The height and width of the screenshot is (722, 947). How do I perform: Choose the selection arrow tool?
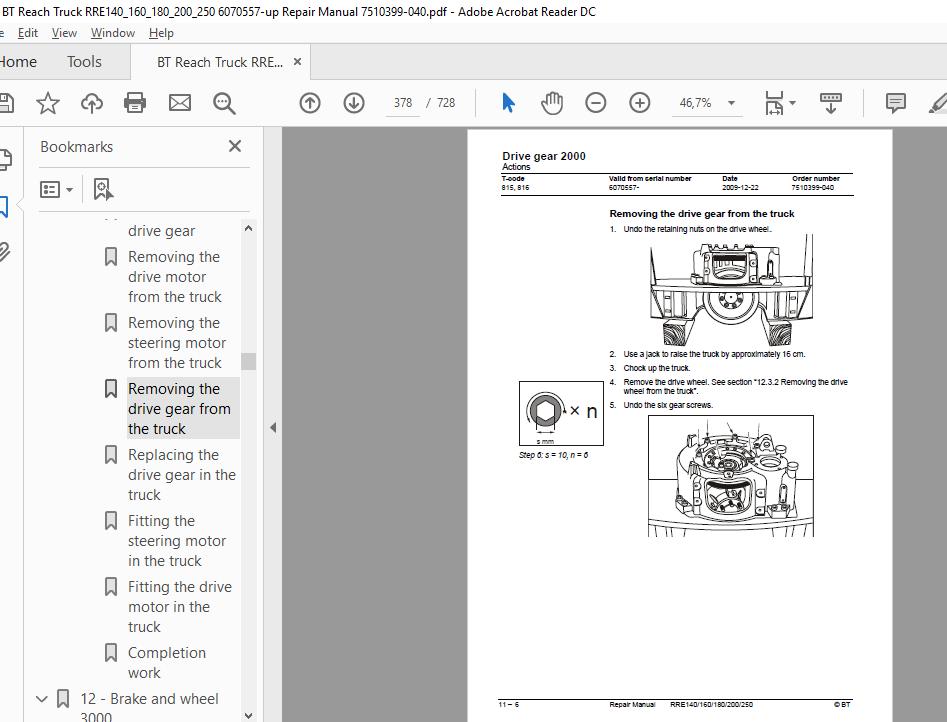[x=508, y=103]
